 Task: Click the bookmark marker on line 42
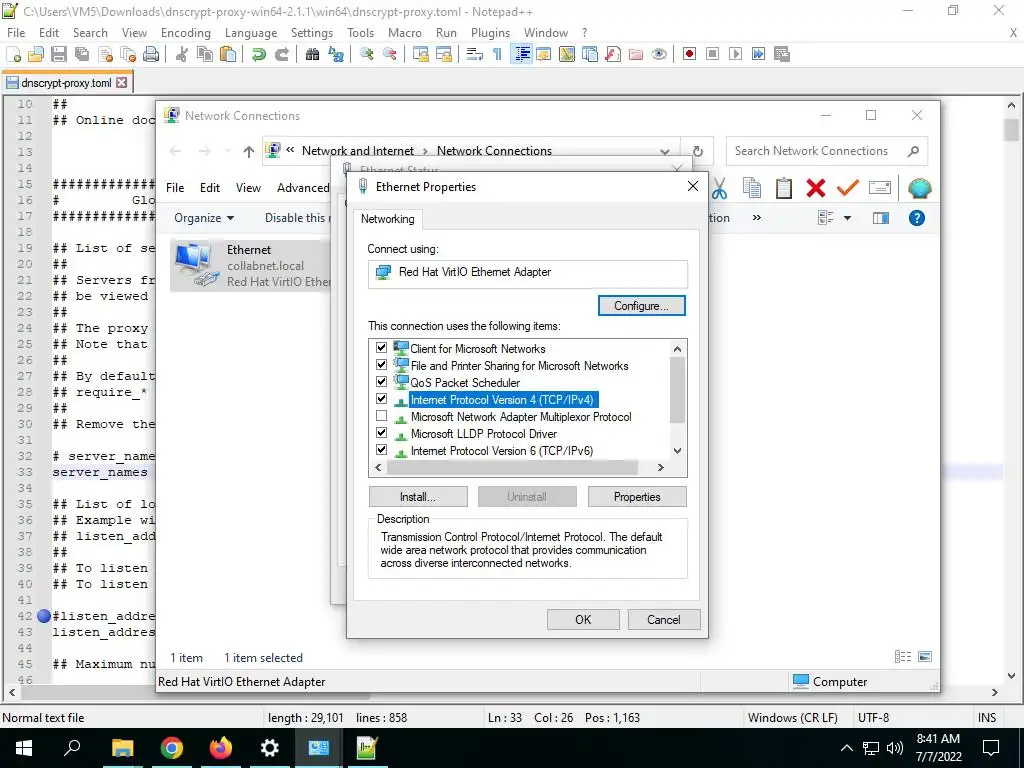coord(44,615)
